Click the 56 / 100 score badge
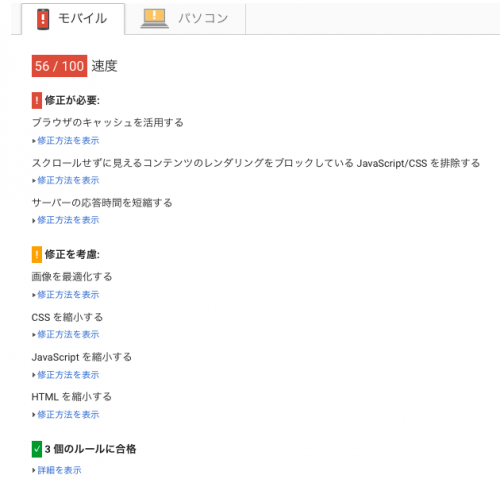This screenshot has height=479, width=500. pyautogui.click(x=59, y=66)
